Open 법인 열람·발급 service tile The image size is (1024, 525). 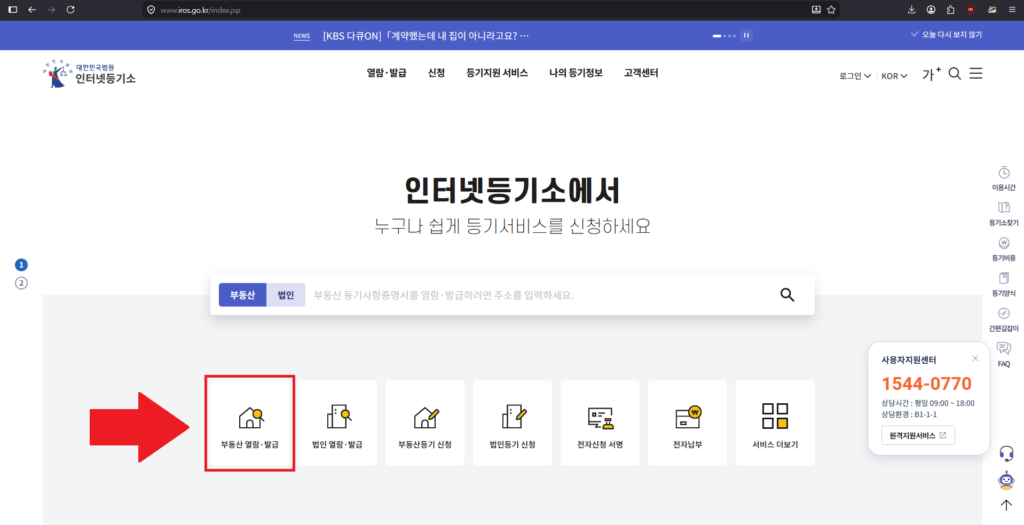click(337, 423)
